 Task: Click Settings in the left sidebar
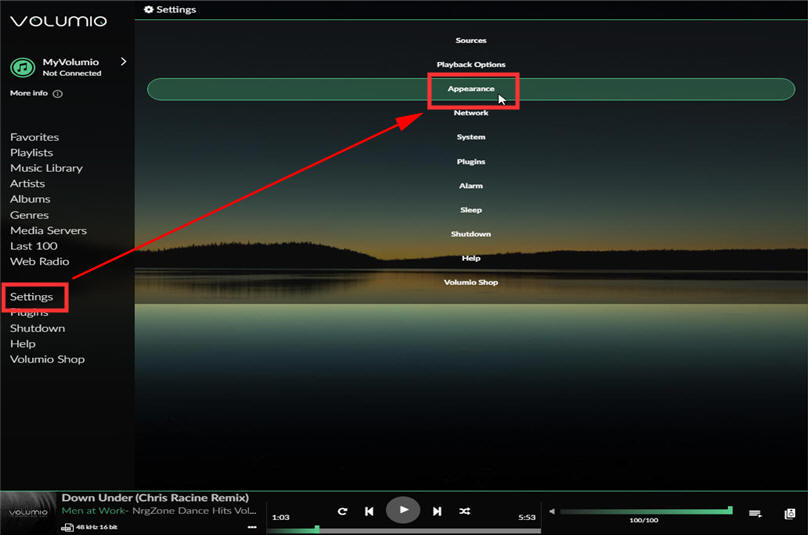coord(32,297)
